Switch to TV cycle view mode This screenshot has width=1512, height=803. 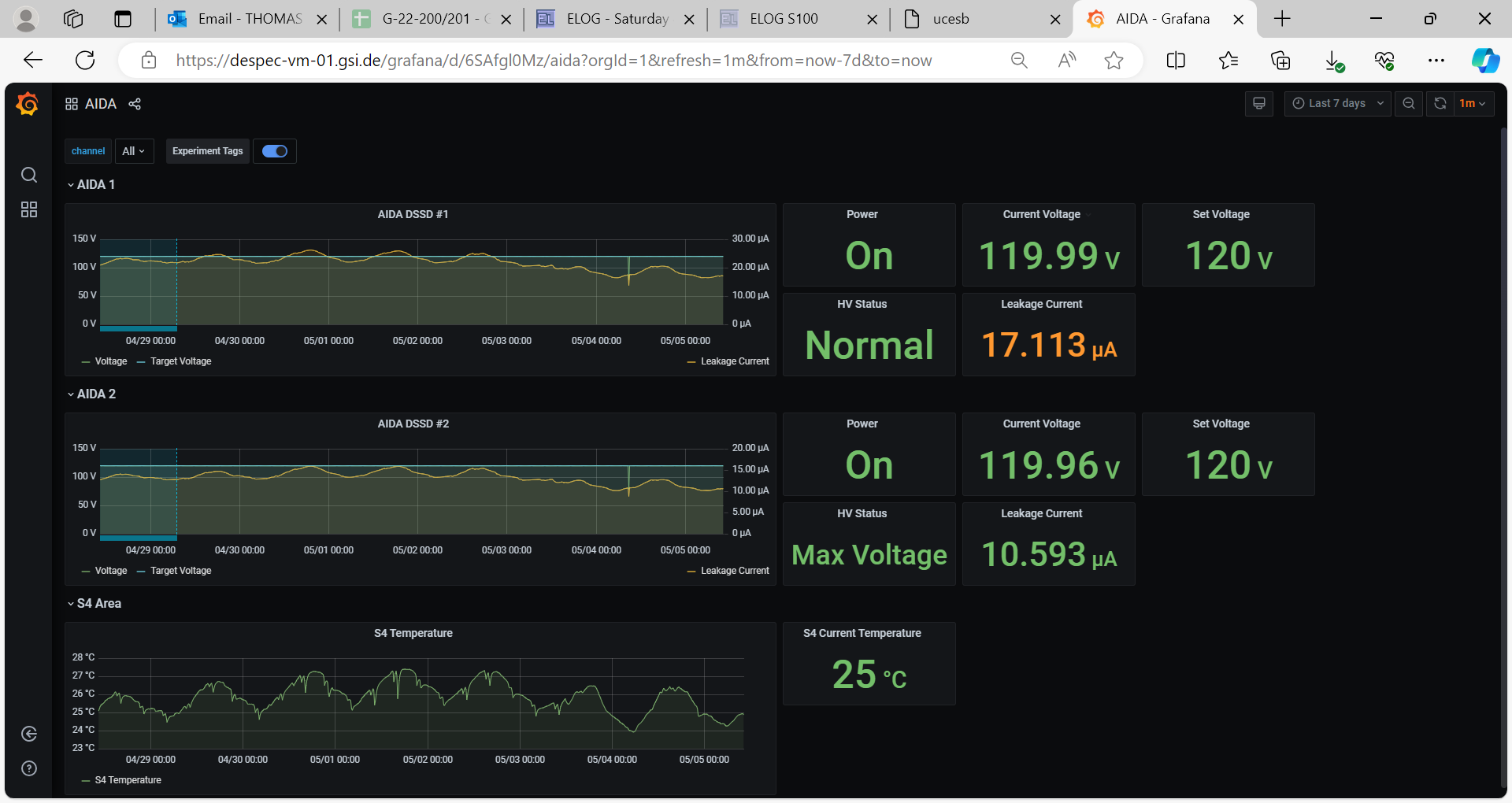[1259, 103]
